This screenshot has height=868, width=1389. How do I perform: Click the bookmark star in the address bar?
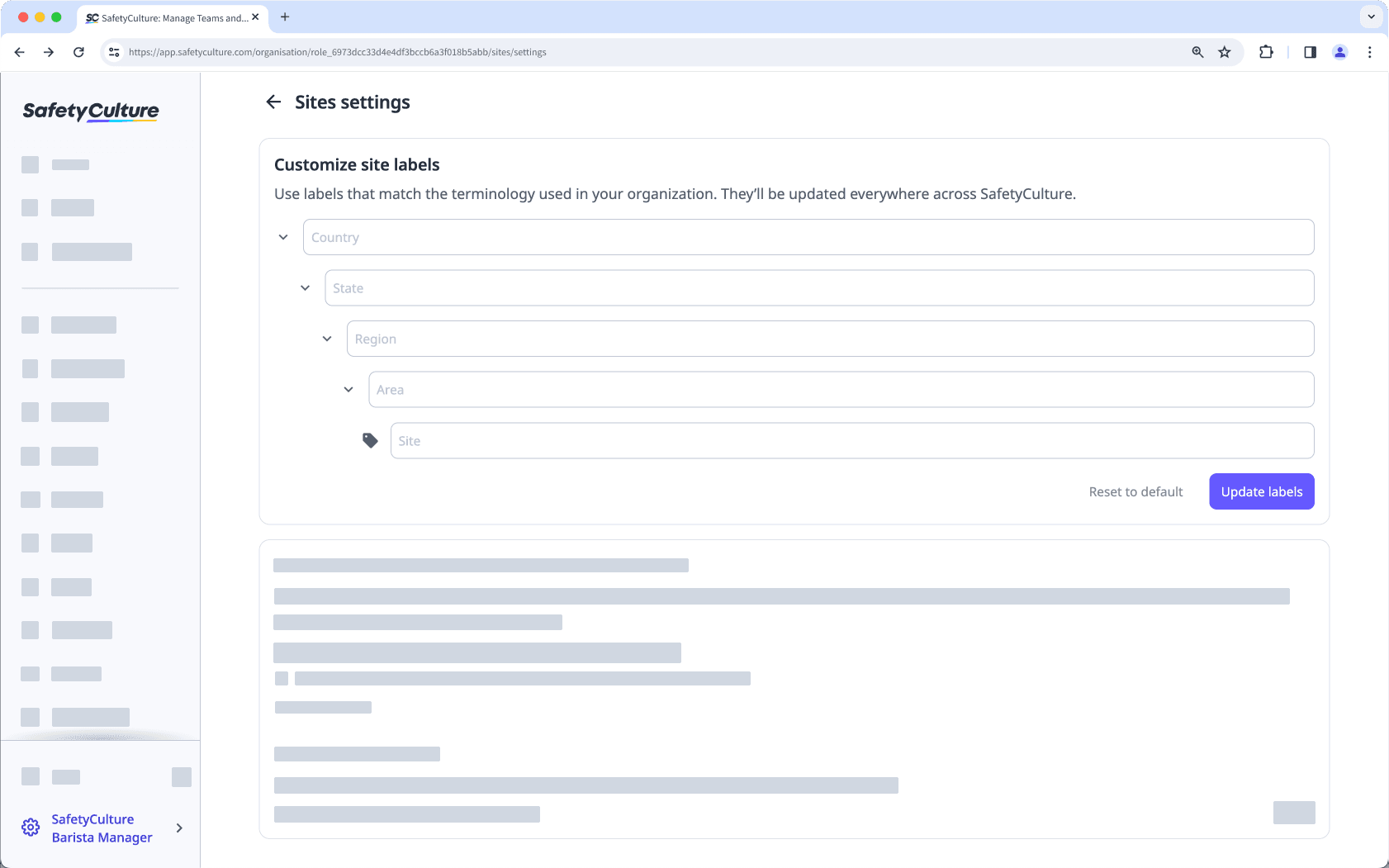1224,51
